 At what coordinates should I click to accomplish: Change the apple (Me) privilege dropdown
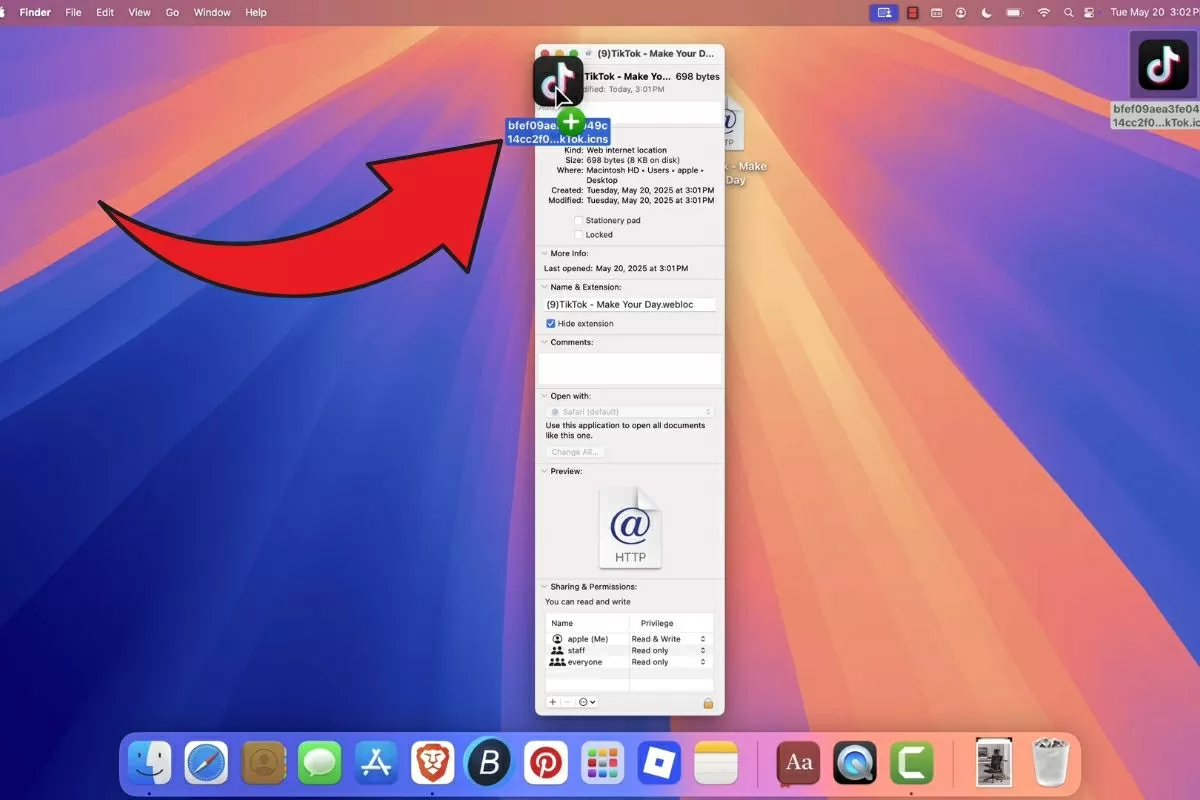[x=668, y=639]
